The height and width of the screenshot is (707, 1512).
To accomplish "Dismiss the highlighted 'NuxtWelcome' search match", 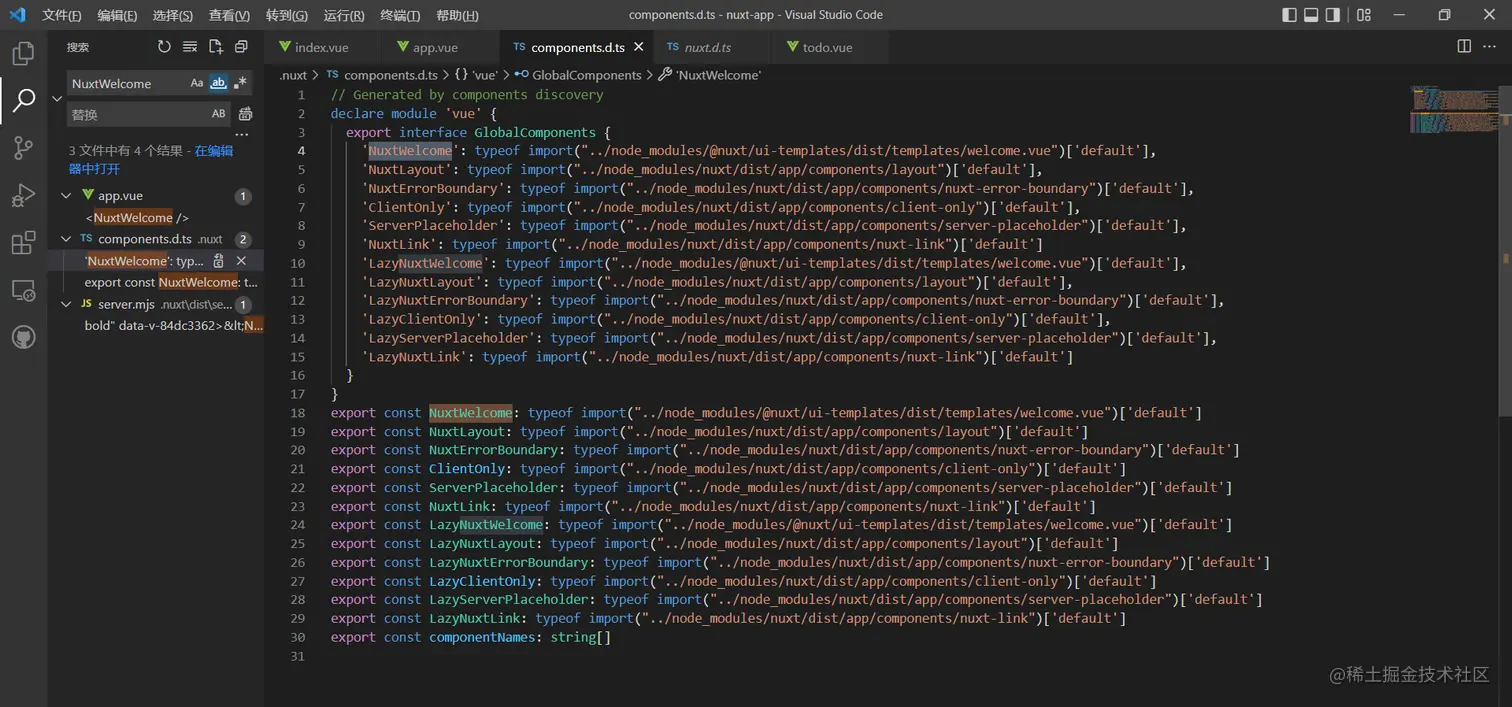I will click(241, 261).
